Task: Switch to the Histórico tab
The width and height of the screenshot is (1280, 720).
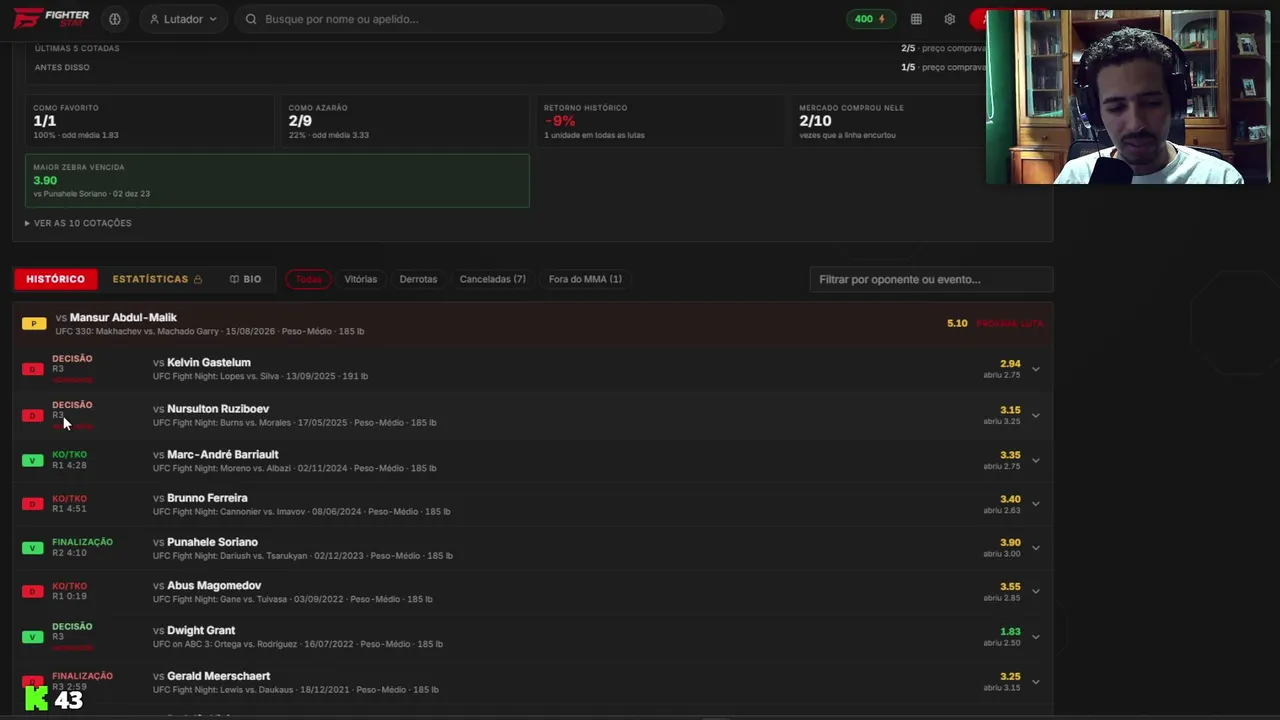Action: [x=56, y=279]
